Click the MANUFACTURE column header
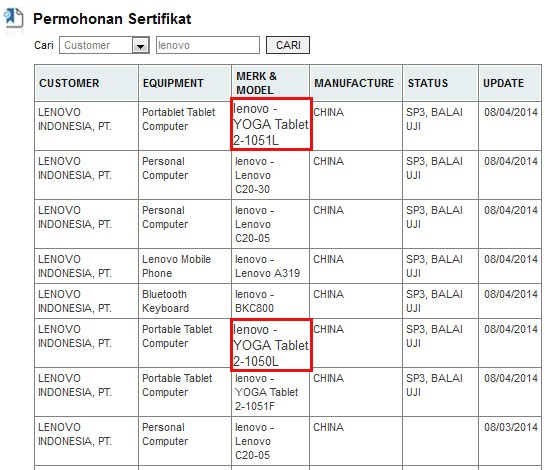 tap(356, 83)
